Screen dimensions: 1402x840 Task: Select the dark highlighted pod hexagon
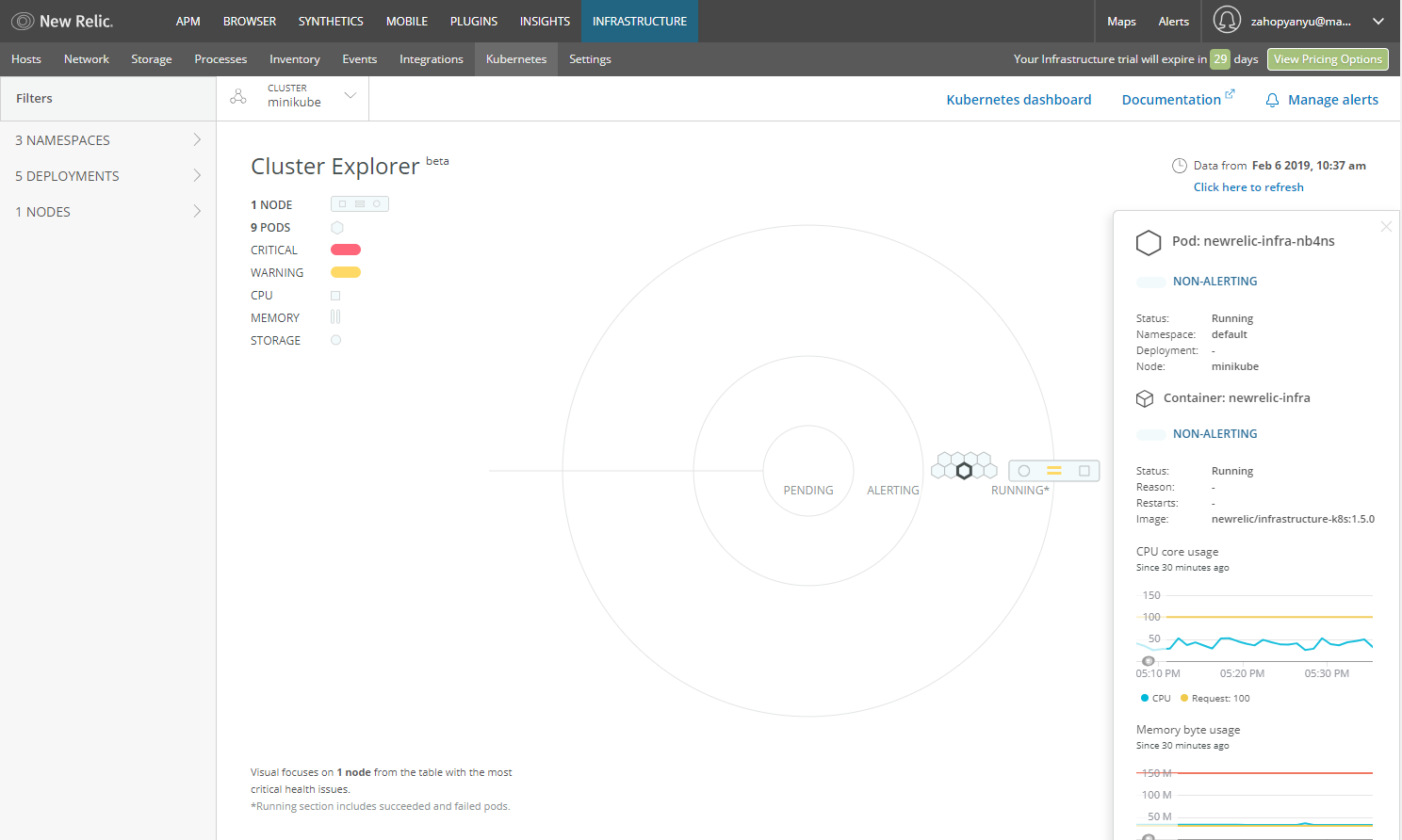964,471
